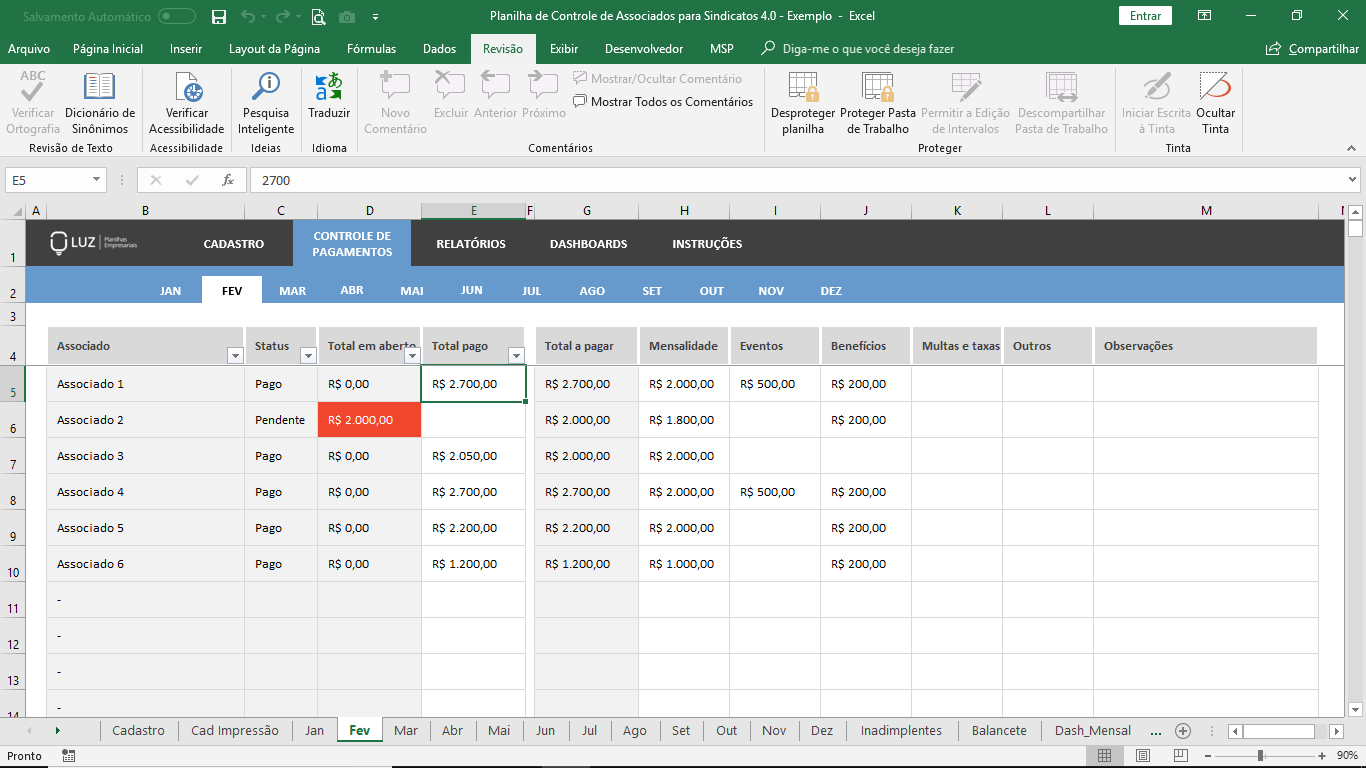Toggle the Salvamento Automático switch
This screenshot has width=1366, height=768.
point(177,16)
